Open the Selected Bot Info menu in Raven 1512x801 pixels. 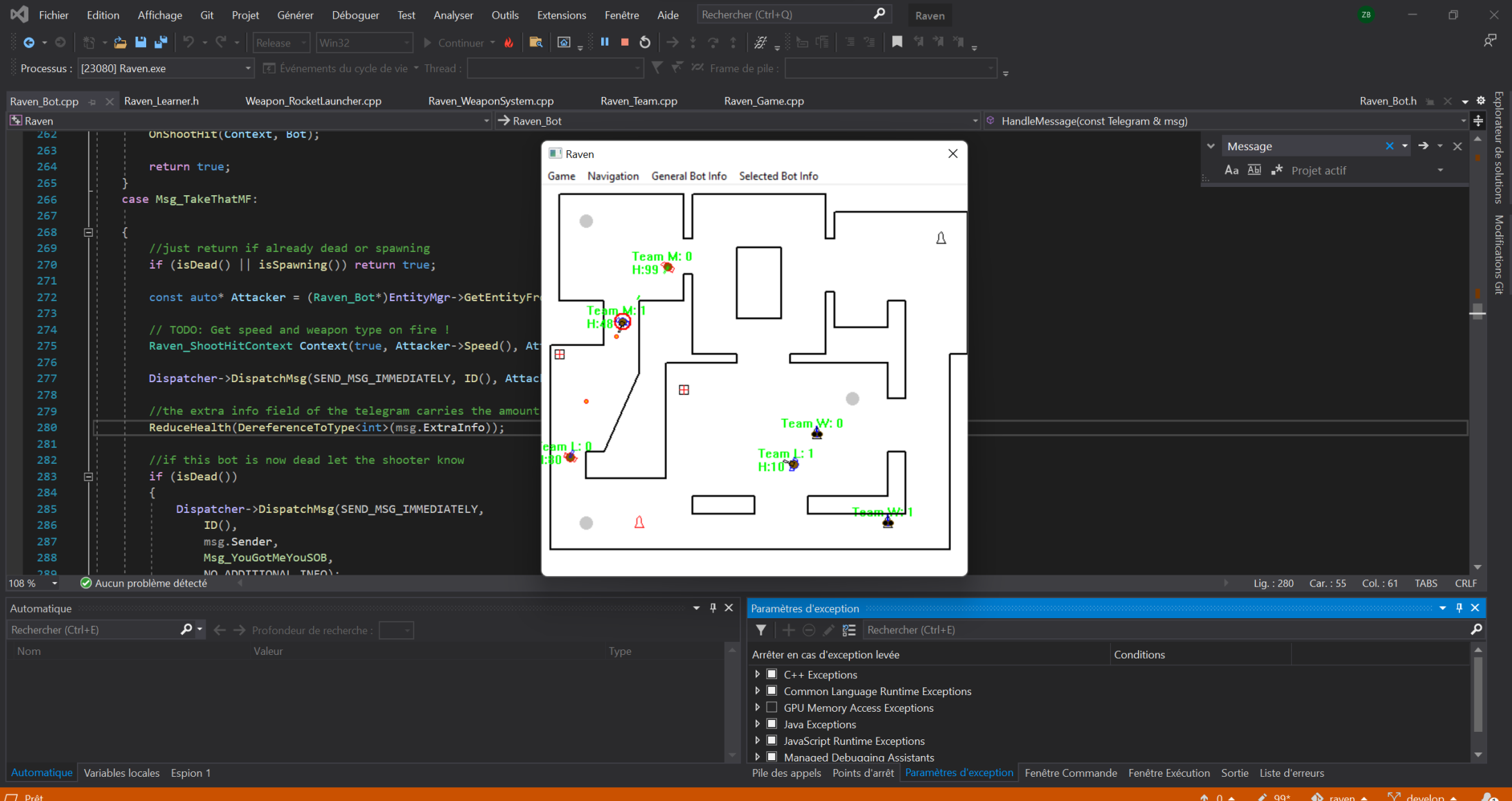[x=778, y=176]
